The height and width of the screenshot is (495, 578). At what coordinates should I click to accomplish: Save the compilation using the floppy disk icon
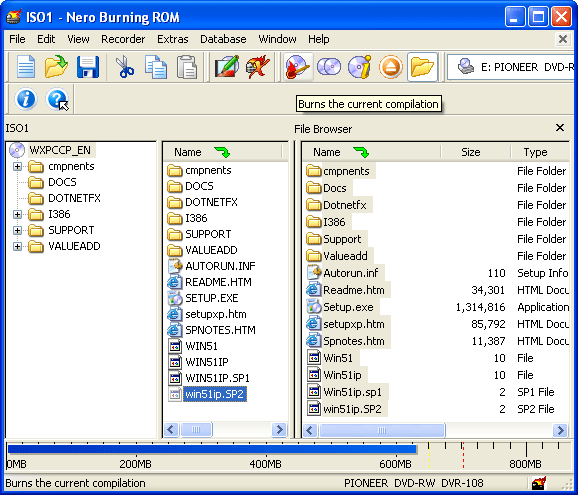[x=88, y=67]
